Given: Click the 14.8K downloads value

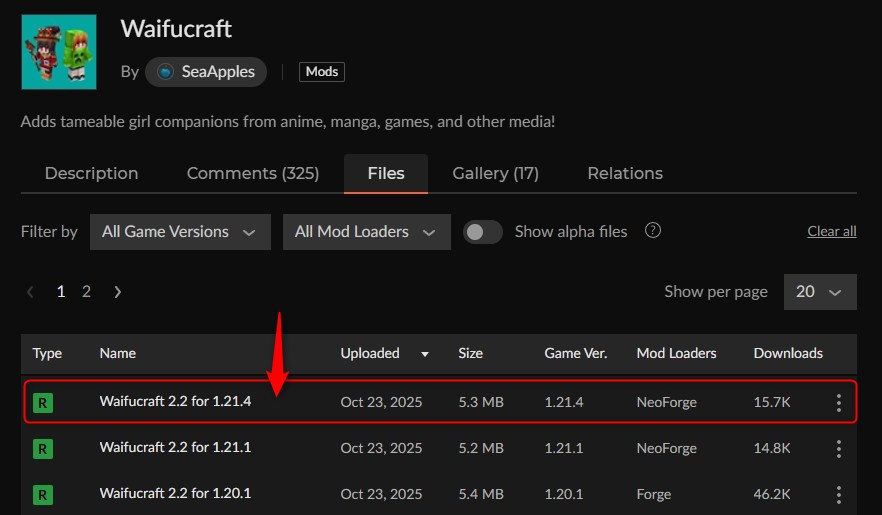Looking at the screenshot, I should pyautogui.click(x=772, y=448).
